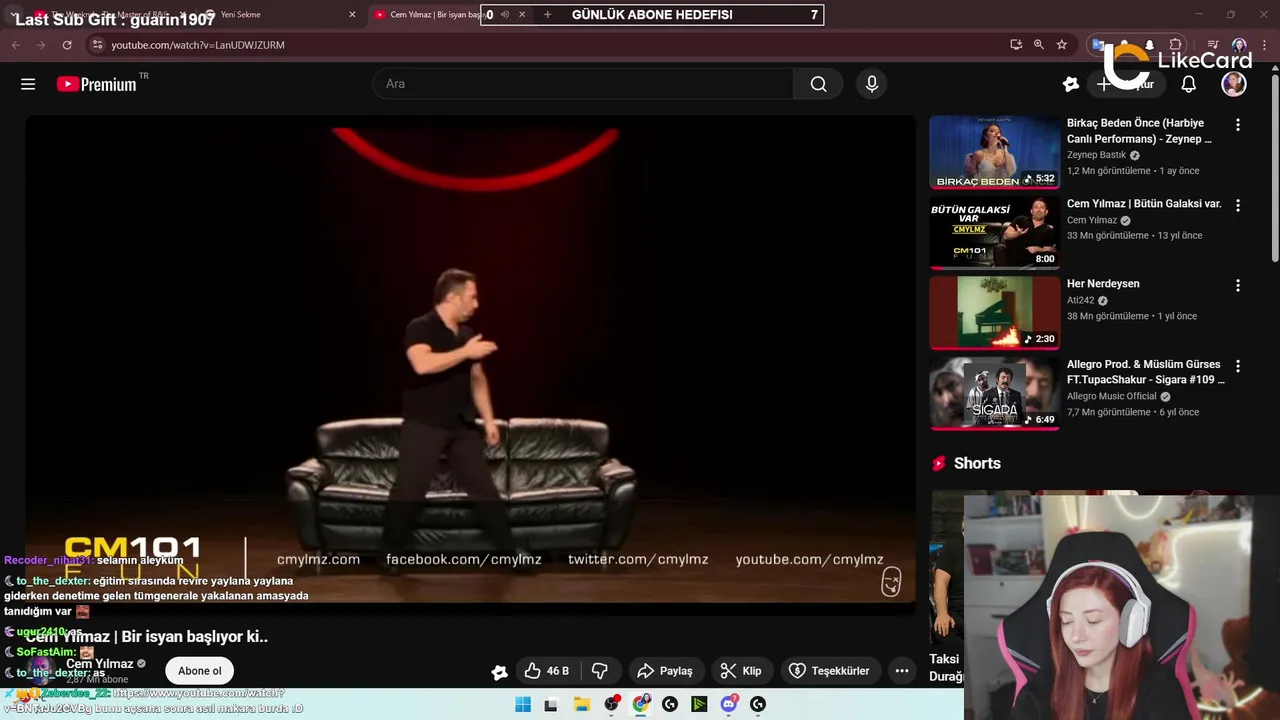This screenshot has width=1280, height=720.
Task: Open Task View in the taskbar
Action: (551, 704)
